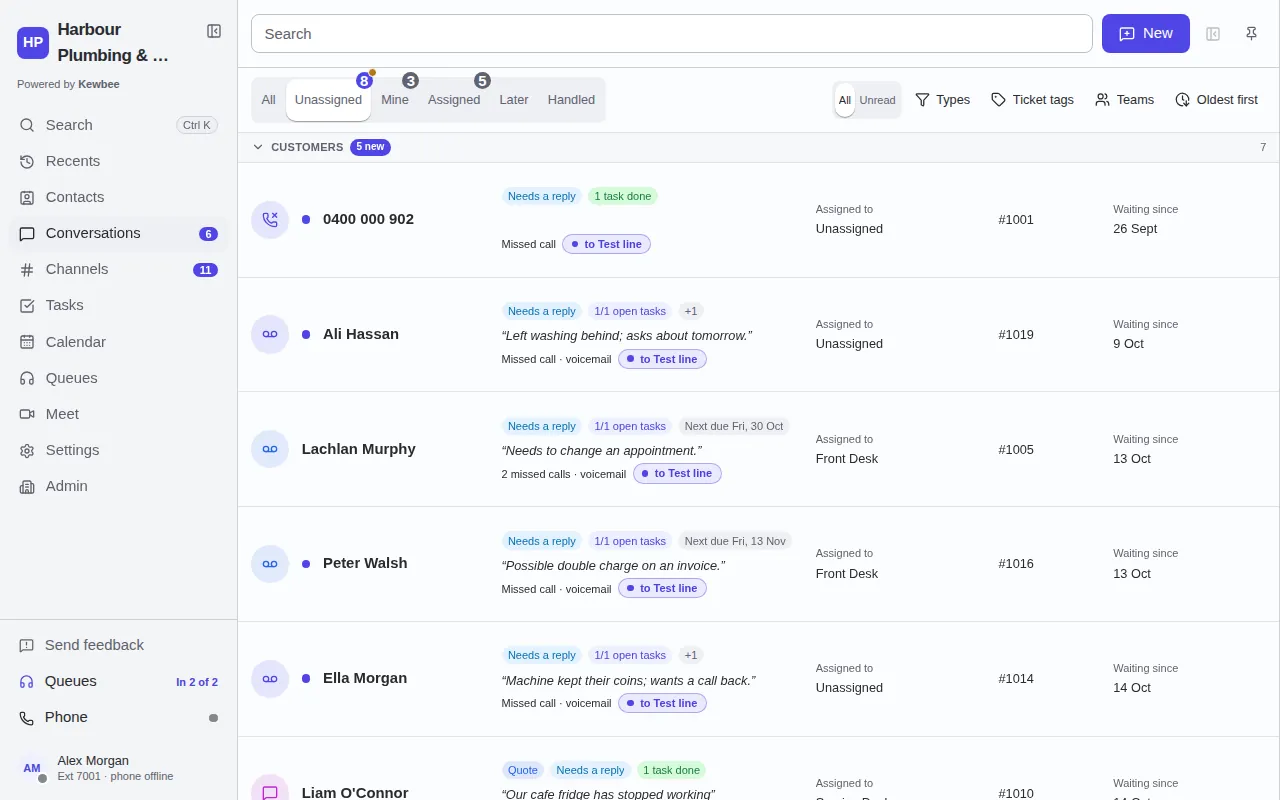The height and width of the screenshot is (800, 1280).
Task: Switch to the All conversations tab
Action: click(x=269, y=100)
